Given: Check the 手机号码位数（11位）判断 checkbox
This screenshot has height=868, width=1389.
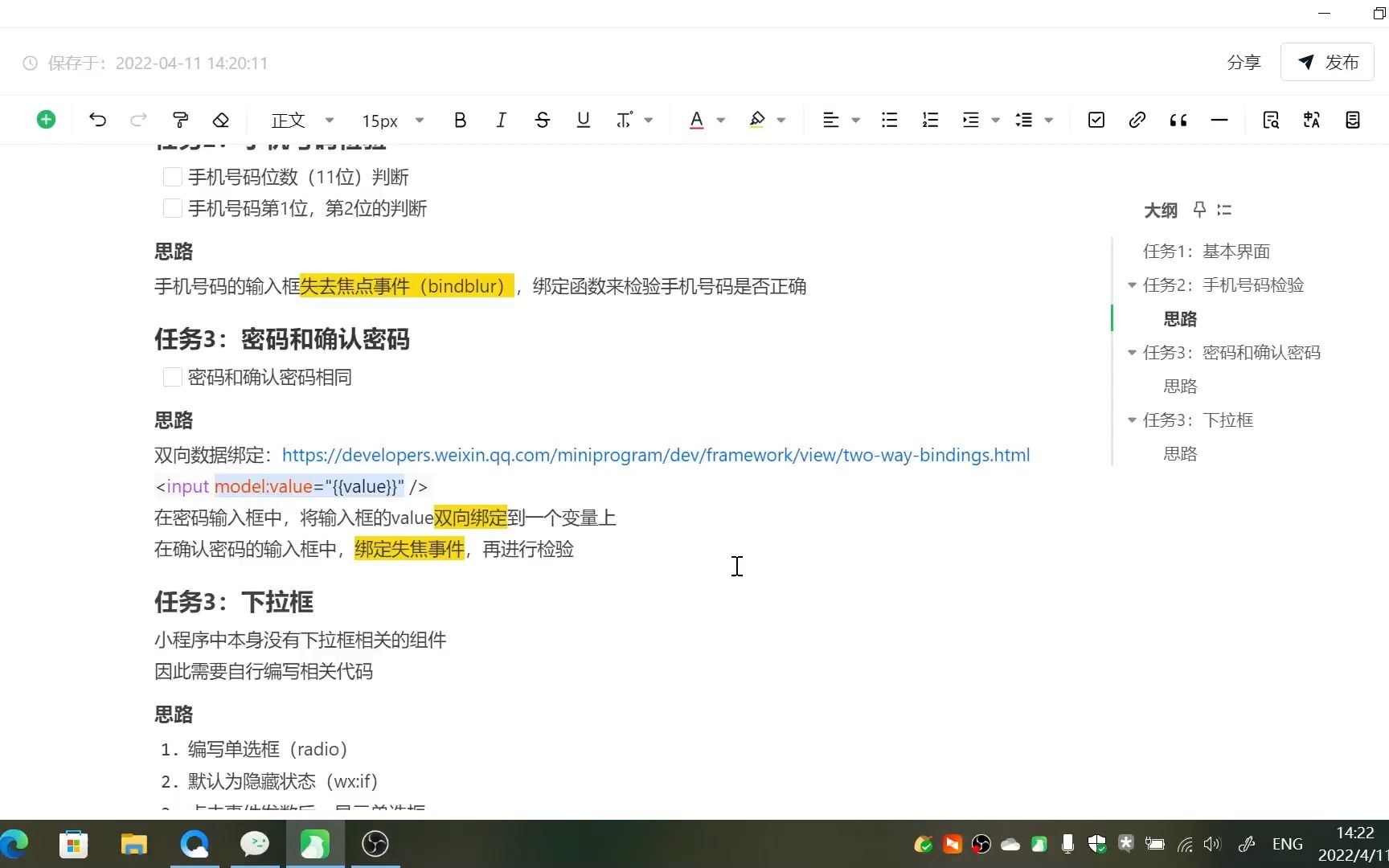Looking at the screenshot, I should click(172, 176).
